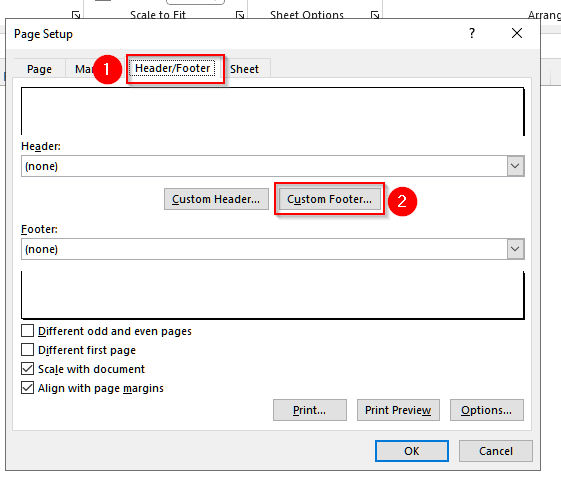The width and height of the screenshot is (561, 482).
Task: Switch to the Header/Footer tab
Action: click(x=172, y=68)
